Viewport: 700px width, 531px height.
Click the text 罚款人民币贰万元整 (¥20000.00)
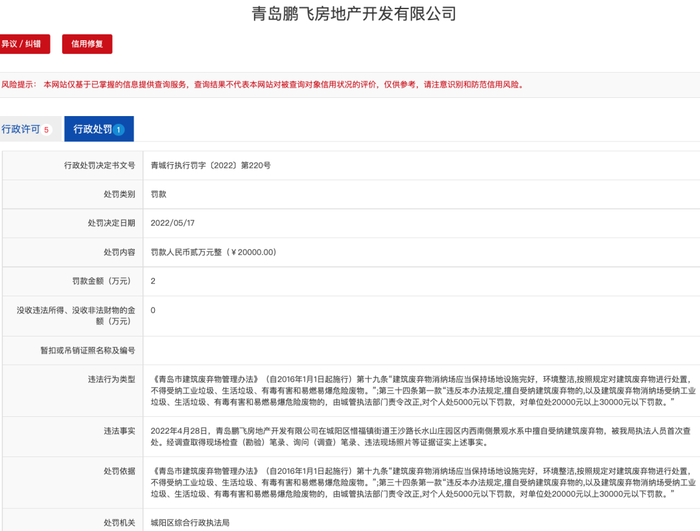click(213, 252)
